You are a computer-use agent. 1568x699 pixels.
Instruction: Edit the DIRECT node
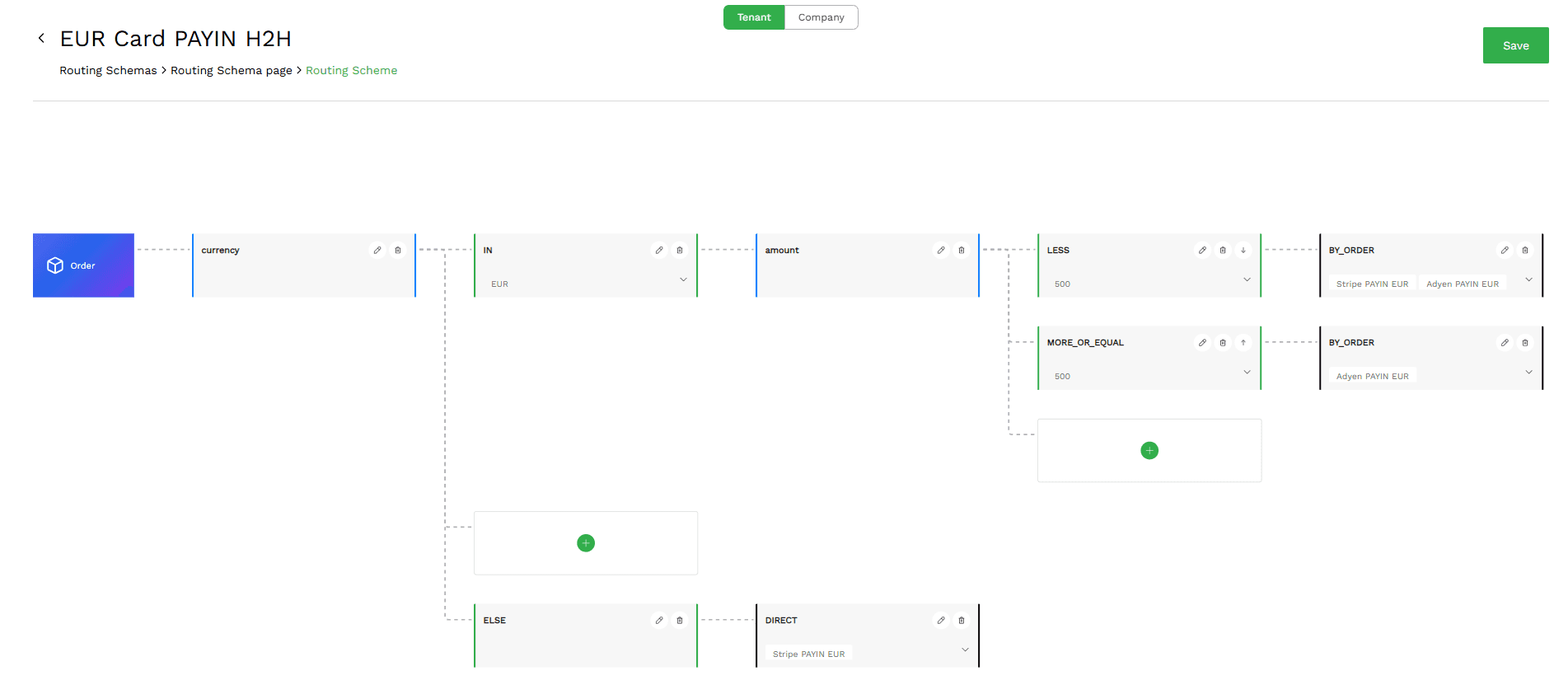click(x=941, y=620)
